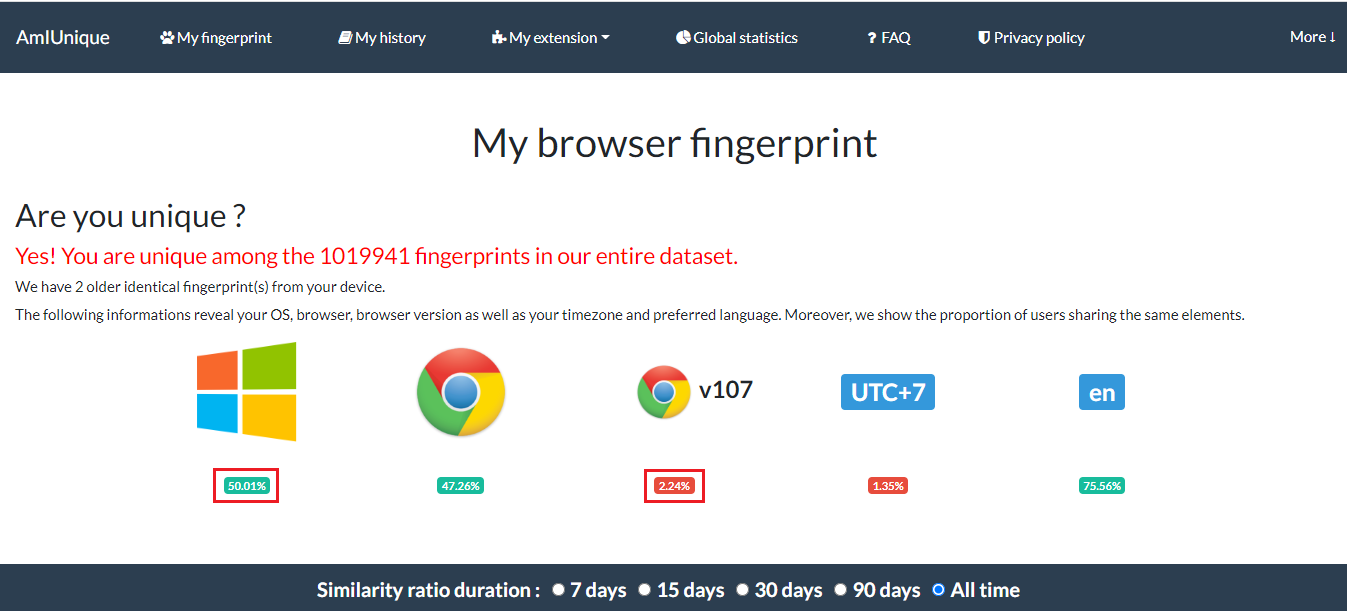This screenshot has width=1347, height=611.
Task: Select the 7 days similarity duration
Action: pyautogui.click(x=558, y=590)
